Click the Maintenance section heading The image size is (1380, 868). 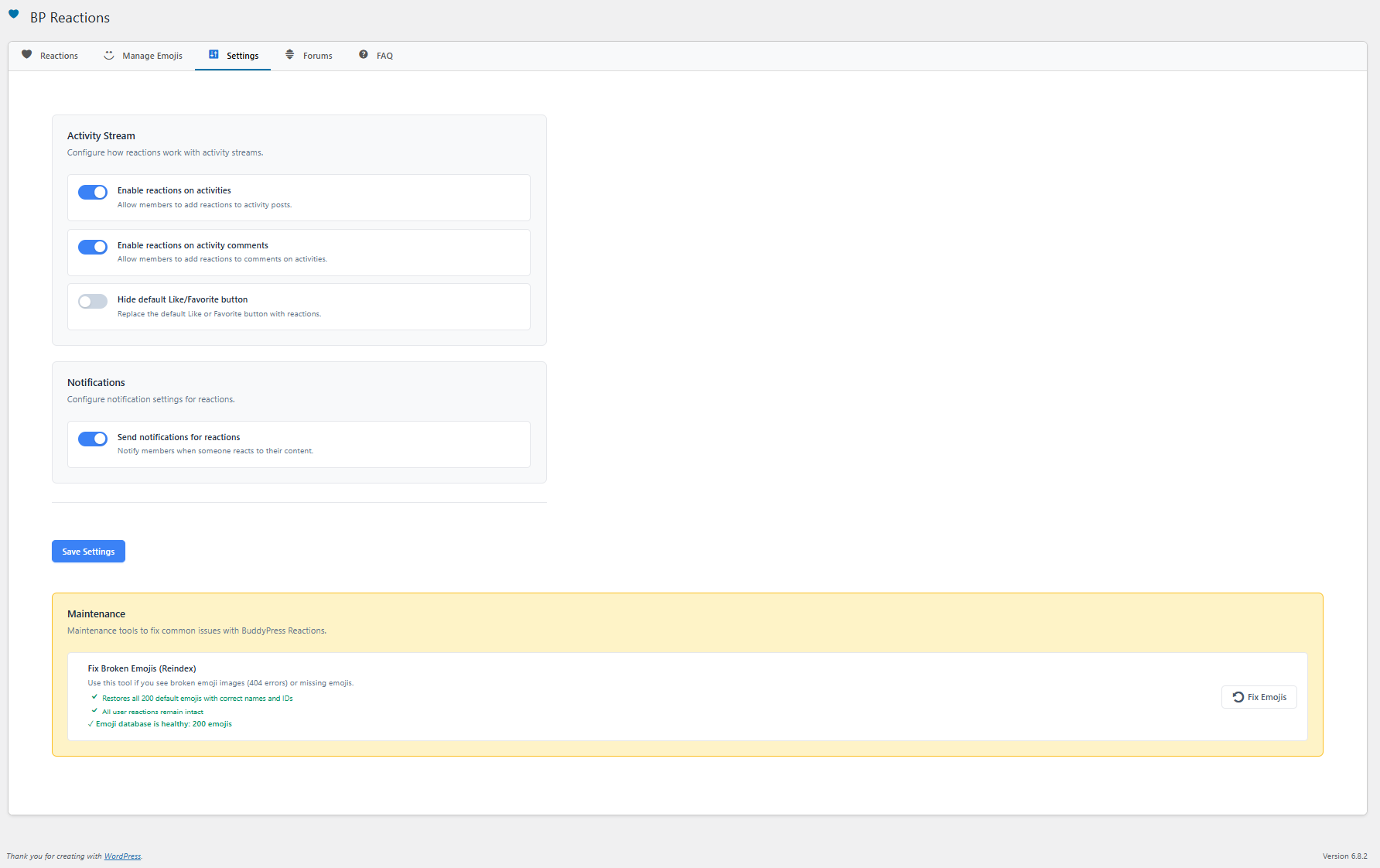tap(96, 613)
